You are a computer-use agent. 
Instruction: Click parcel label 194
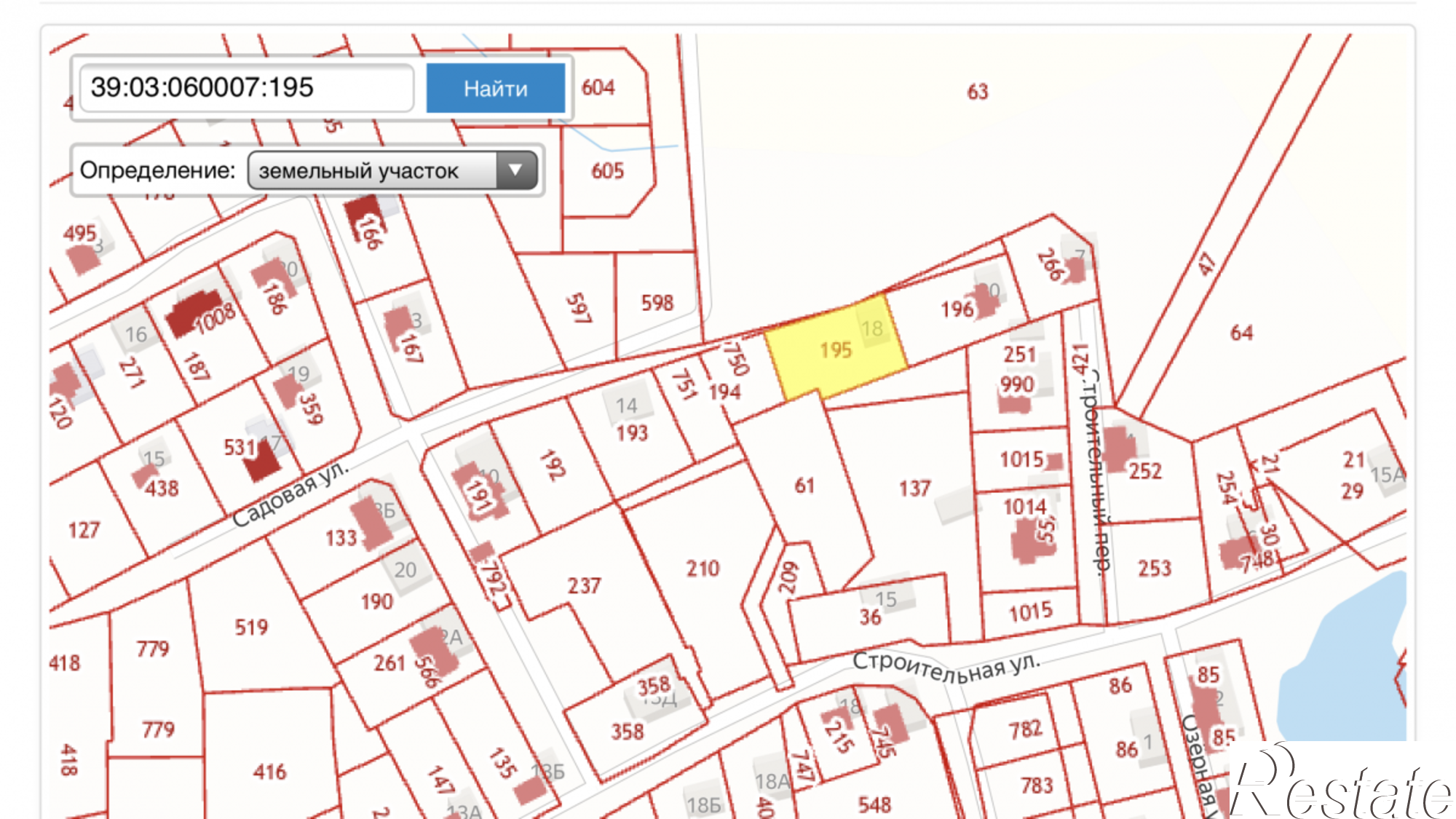tap(725, 392)
